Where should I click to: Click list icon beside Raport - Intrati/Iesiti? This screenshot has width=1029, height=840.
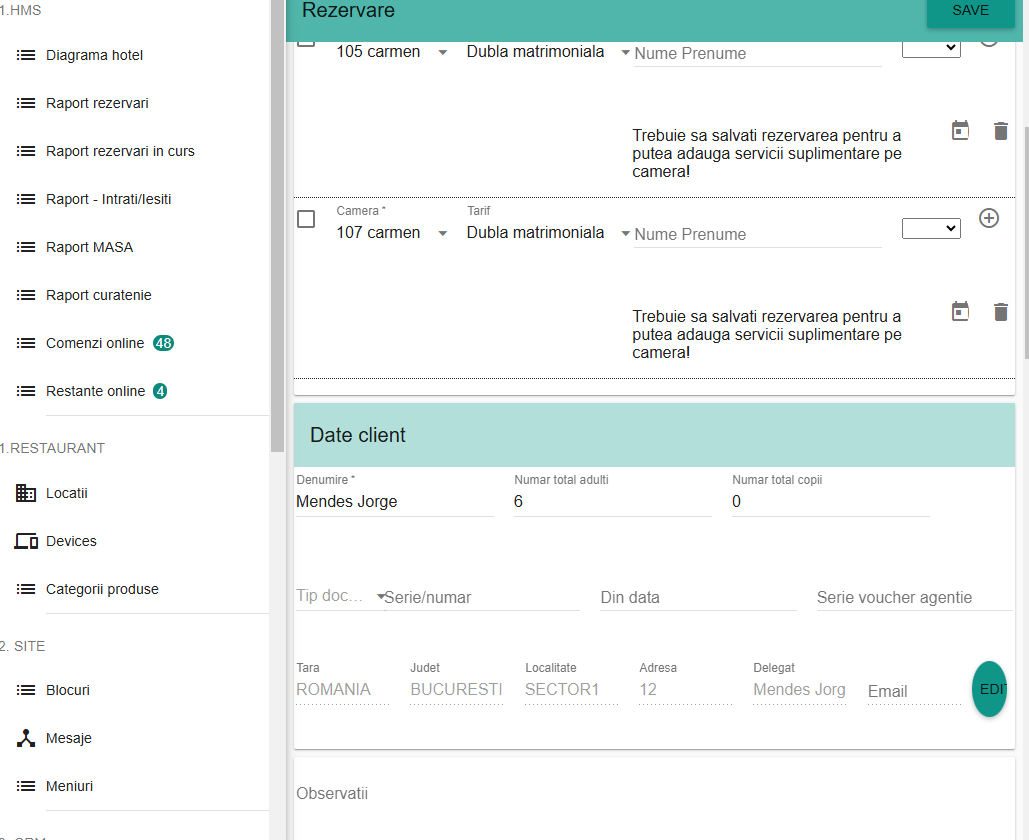26,199
